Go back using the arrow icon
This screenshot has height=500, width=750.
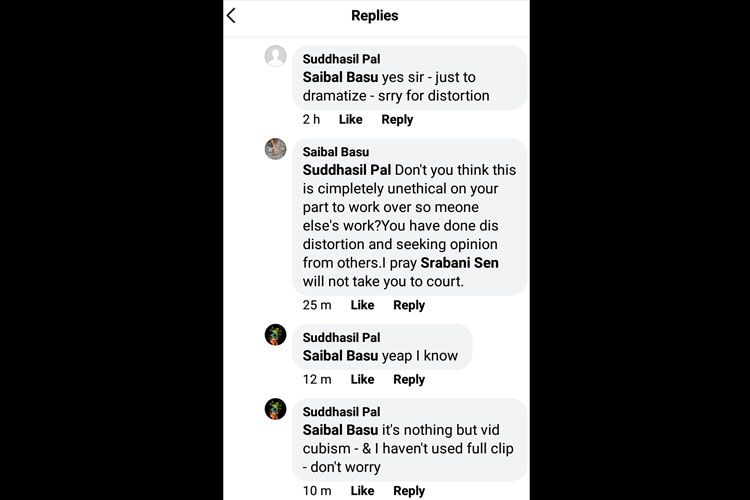(232, 16)
